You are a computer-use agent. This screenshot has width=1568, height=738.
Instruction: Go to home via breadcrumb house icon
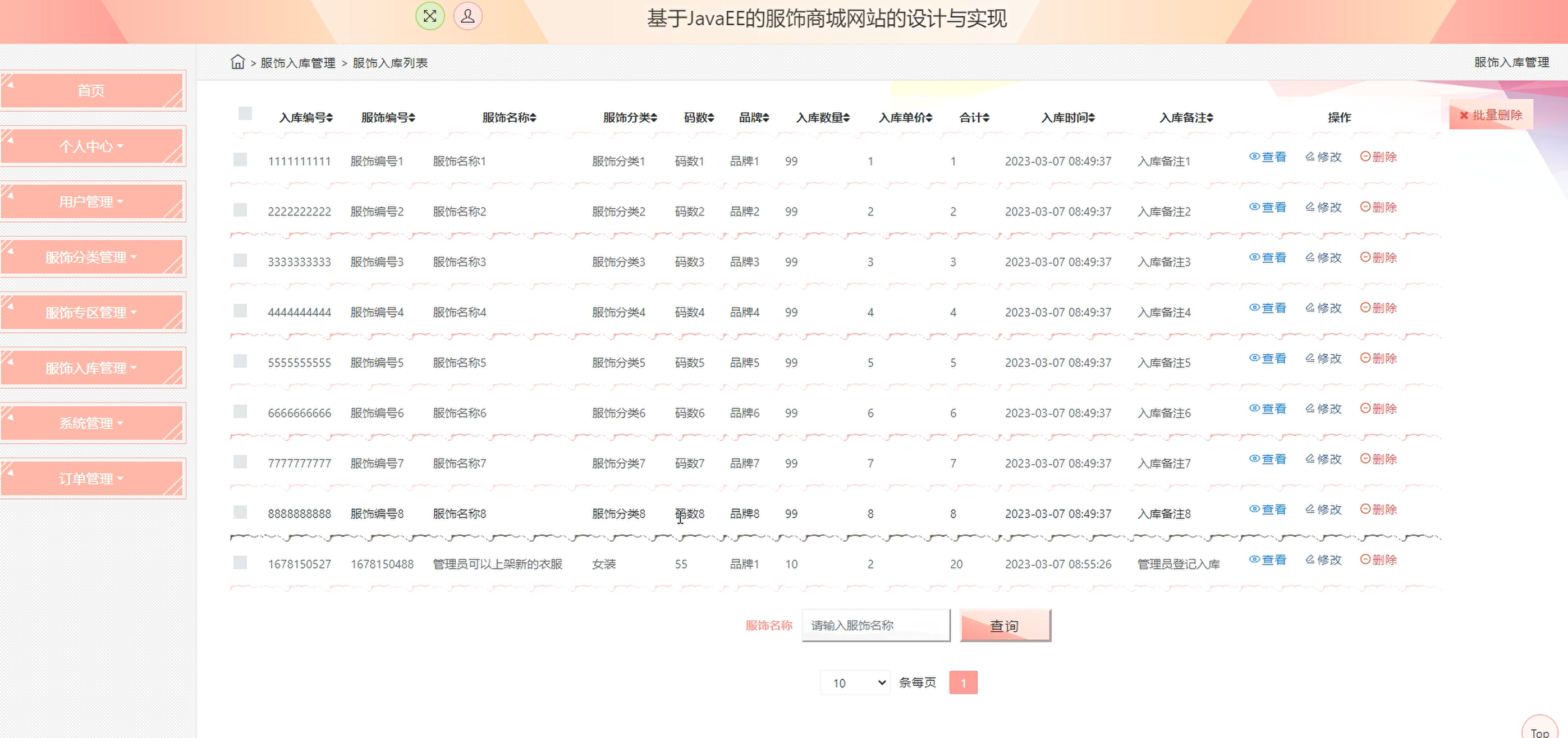237,62
